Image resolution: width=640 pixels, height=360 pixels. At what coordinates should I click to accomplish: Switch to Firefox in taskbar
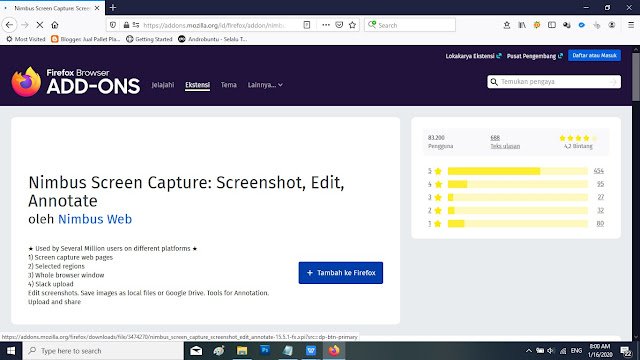[334, 351]
